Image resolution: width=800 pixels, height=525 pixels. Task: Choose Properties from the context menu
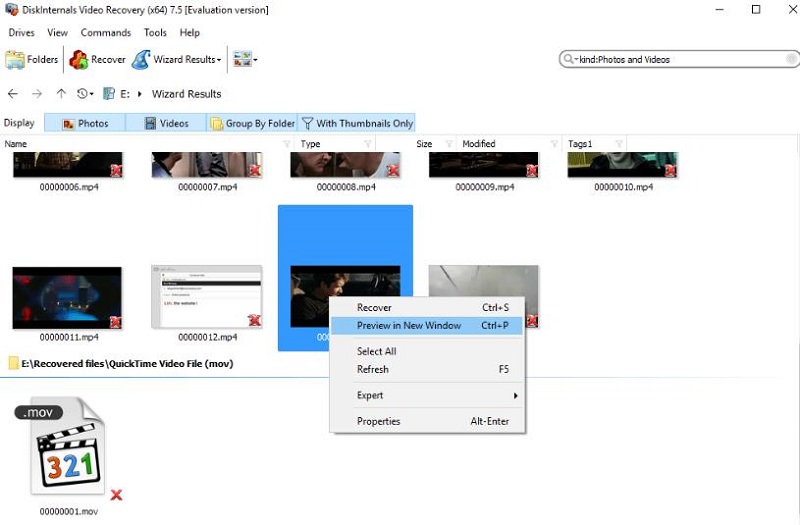[428, 421]
